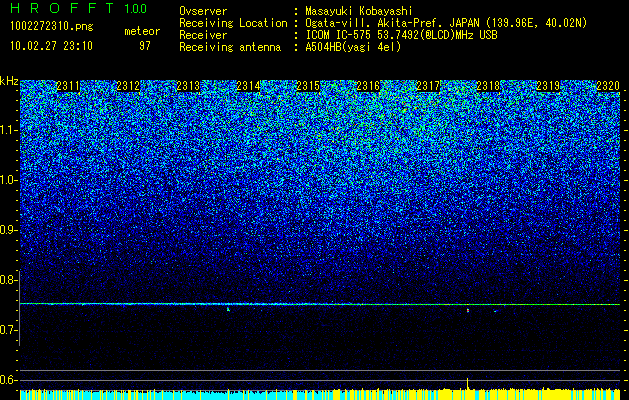Click the A504HB(yagi 4el) antenna text
This screenshot has width=629, height=400.
[353, 47]
